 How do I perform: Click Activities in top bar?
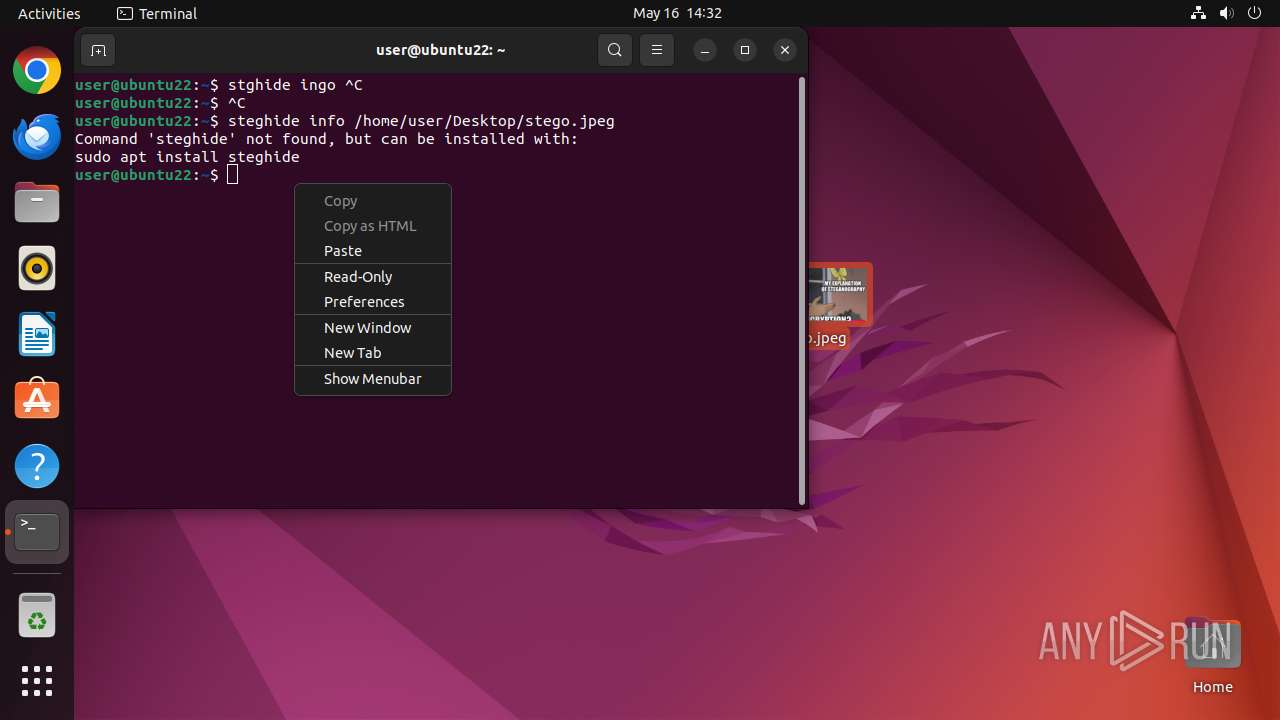(x=49, y=13)
